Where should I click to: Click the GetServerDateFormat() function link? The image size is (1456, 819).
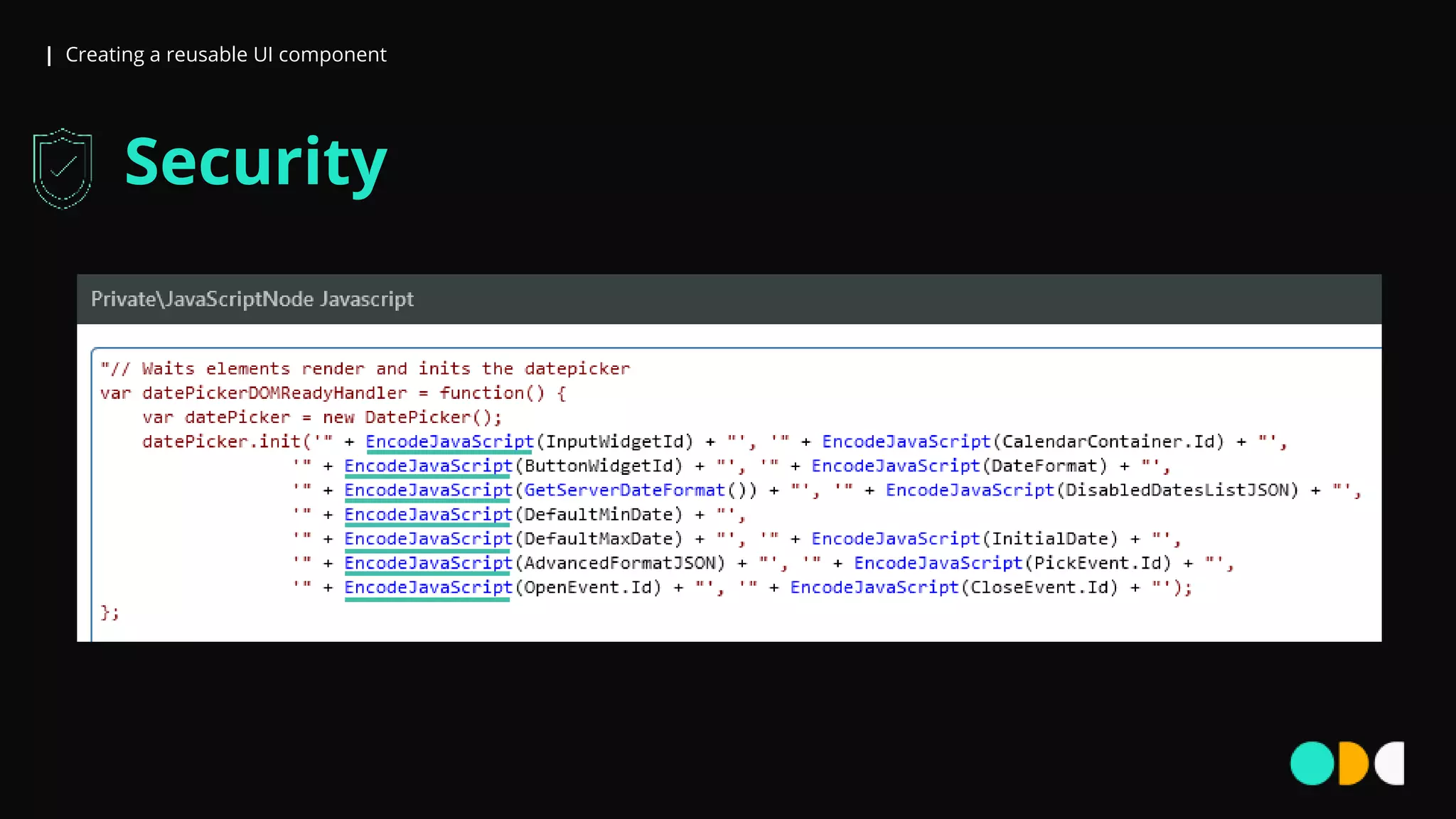[x=634, y=490]
